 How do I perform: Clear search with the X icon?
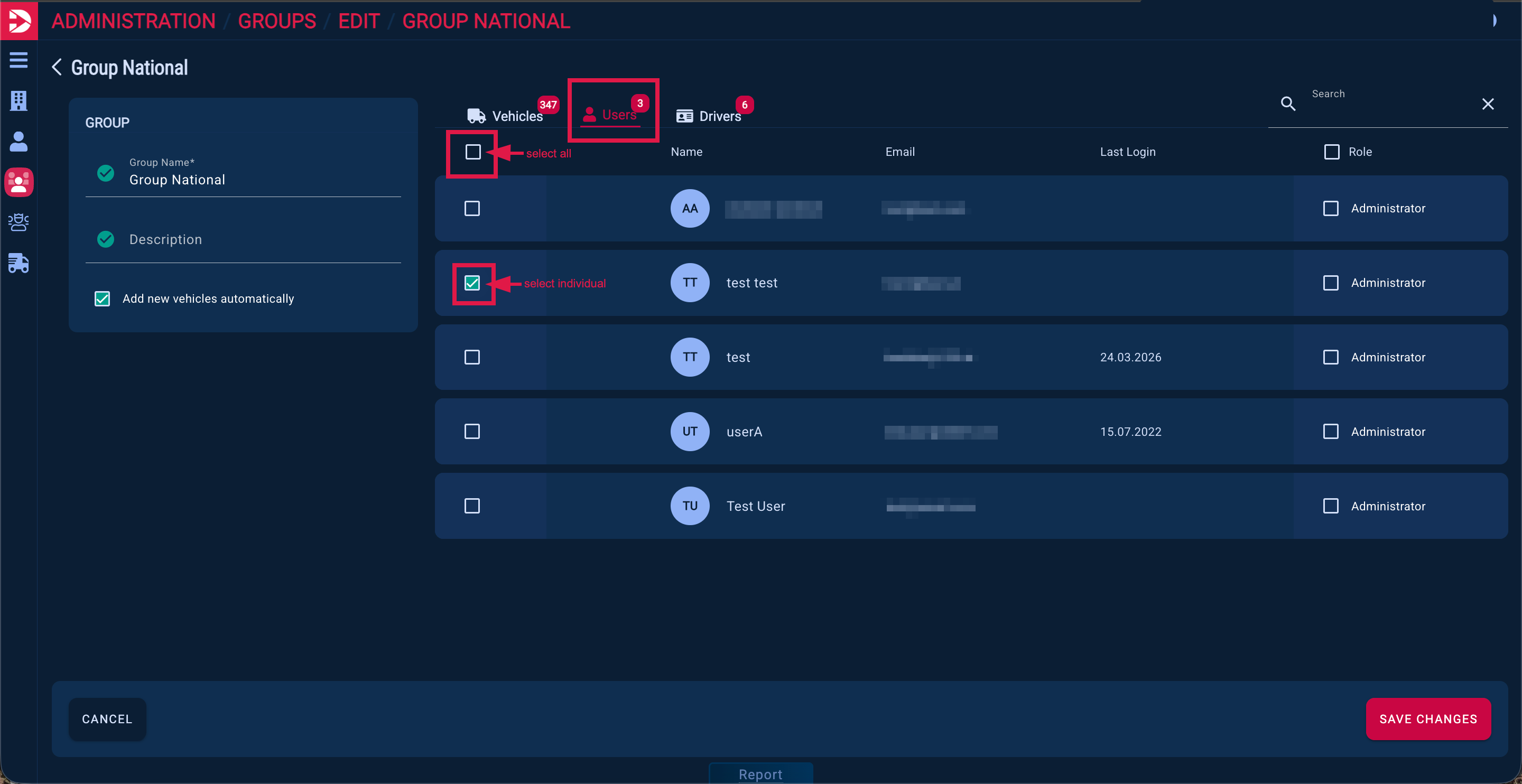click(1488, 104)
